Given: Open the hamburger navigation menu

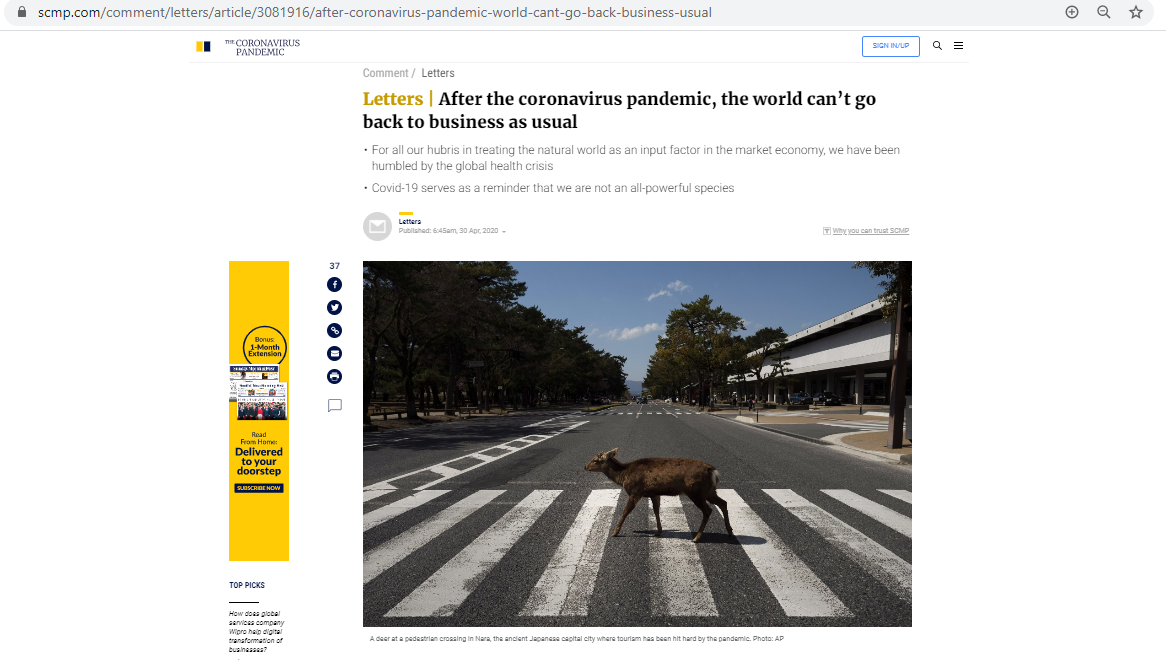Looking at the screenshot, I should point(959,46).
